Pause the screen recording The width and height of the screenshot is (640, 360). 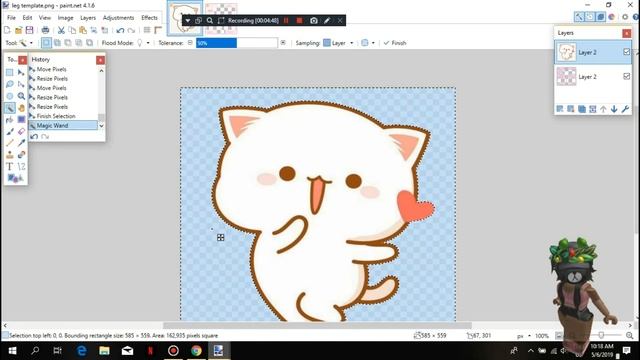point(287,20)
